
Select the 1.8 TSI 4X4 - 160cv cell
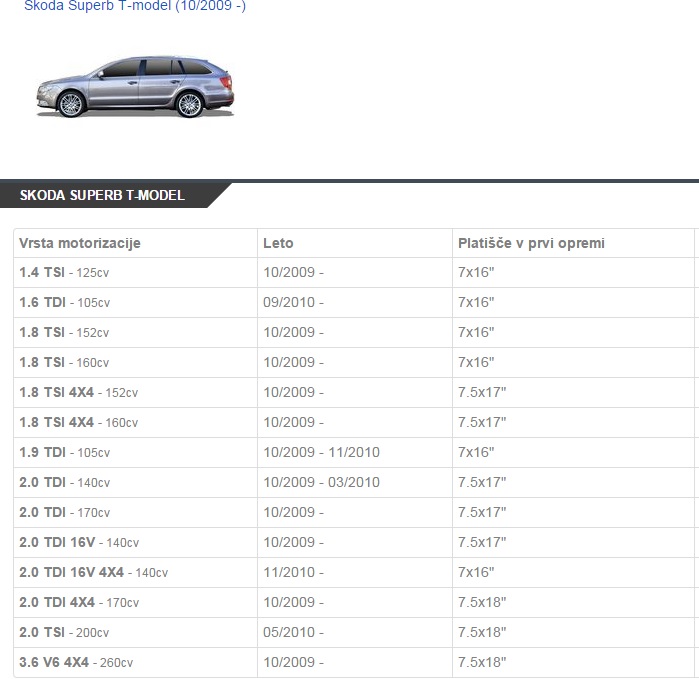136,422
